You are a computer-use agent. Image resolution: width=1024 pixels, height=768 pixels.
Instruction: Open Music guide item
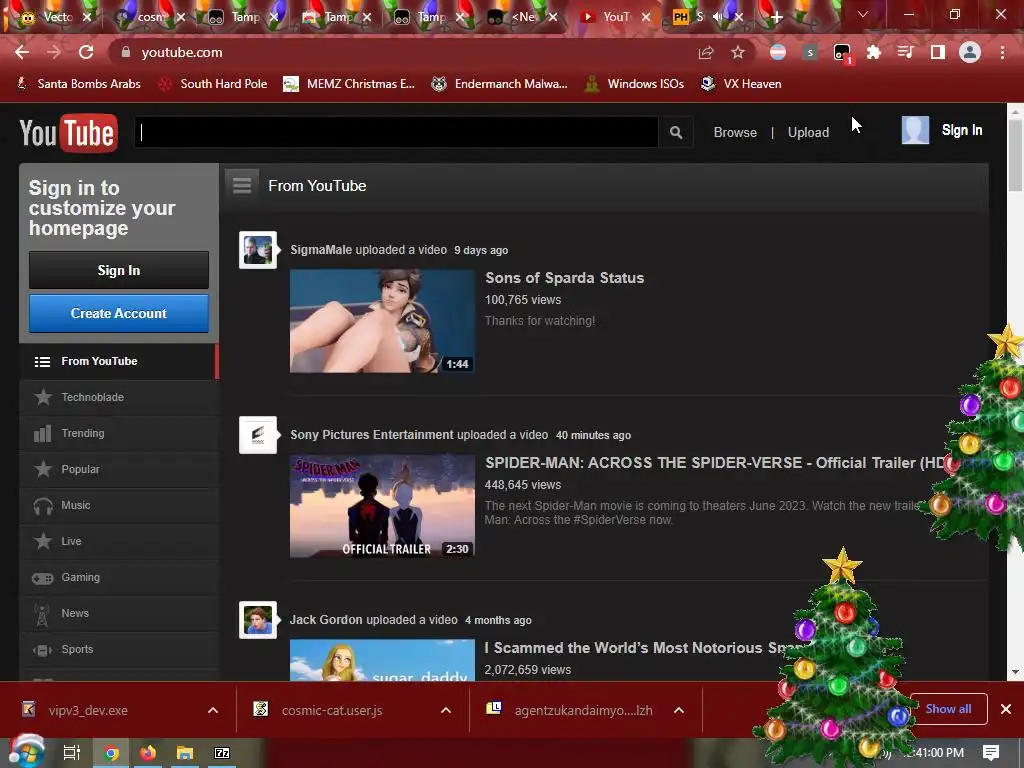[119, 505]
